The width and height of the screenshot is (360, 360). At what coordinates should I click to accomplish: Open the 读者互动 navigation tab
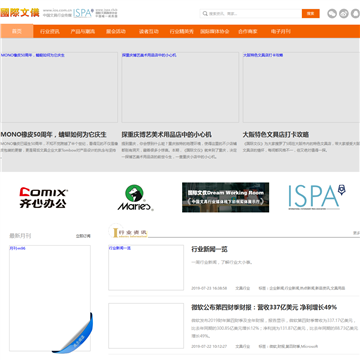(149, 31)
